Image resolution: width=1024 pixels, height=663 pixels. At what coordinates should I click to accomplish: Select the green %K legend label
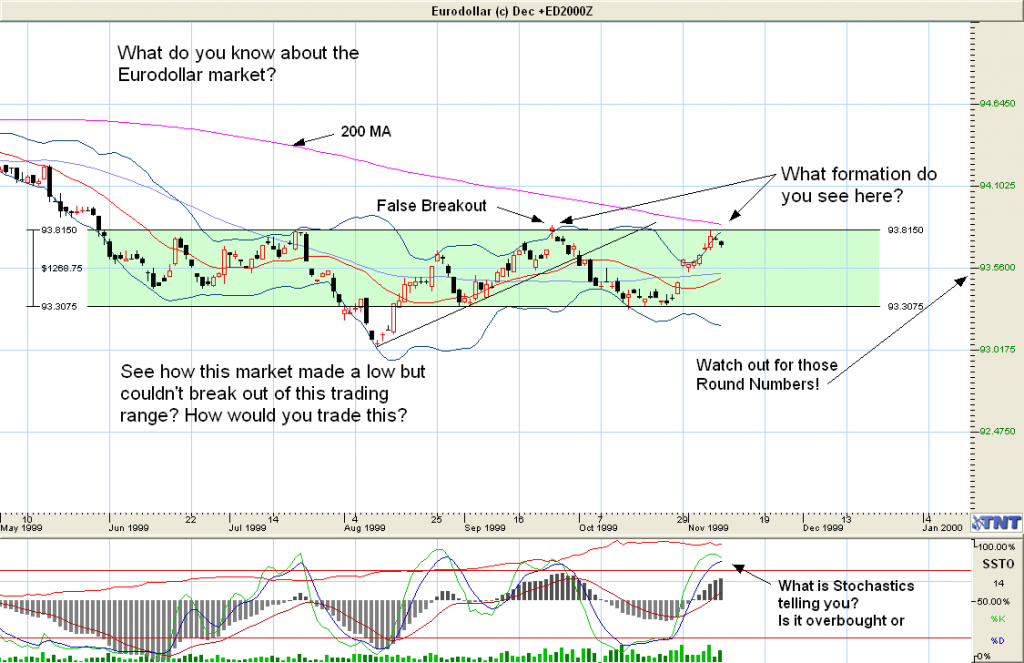pos(998,622)
